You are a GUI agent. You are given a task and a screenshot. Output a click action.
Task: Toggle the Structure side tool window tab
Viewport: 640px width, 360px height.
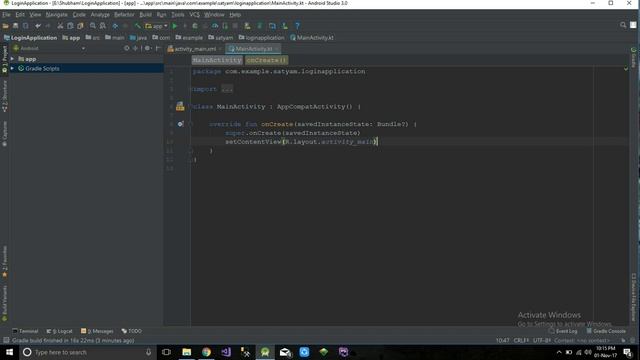click(4, 96)
